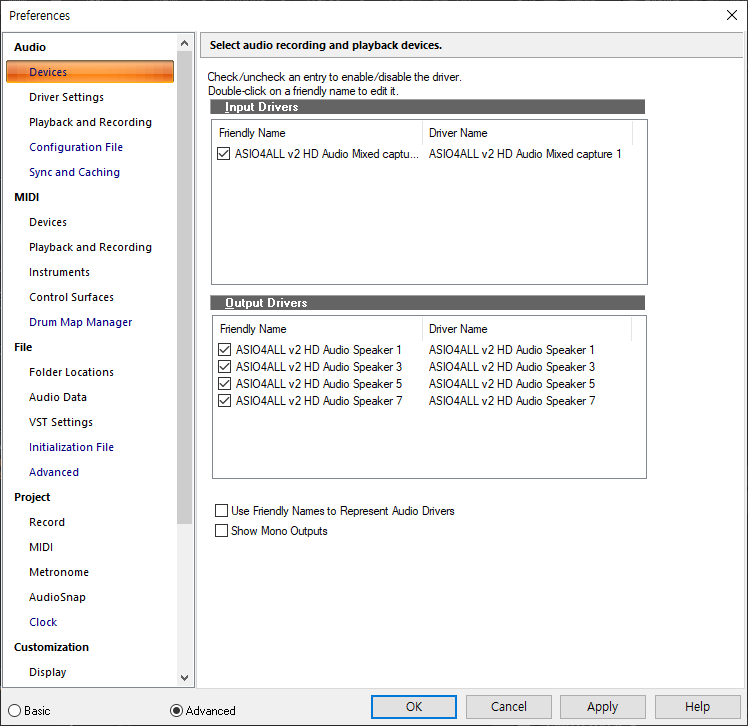Screen dimensions: 748x726
Task: Open File Advanced settings
Action: tap(54, 472)
